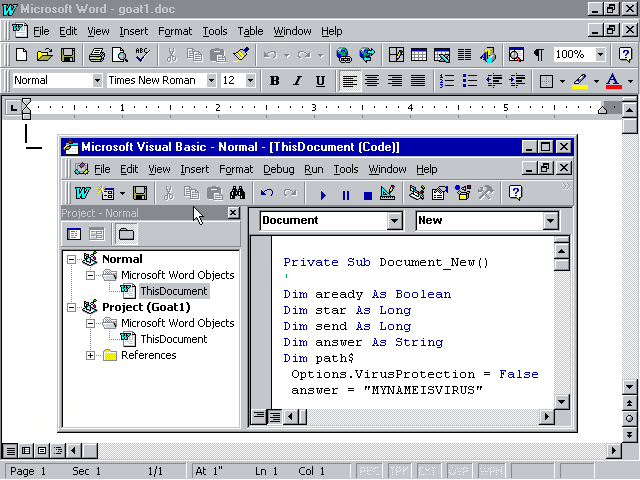Select highlighted ThisDocument under Normal
640x480 pixels.
(174, 291)
